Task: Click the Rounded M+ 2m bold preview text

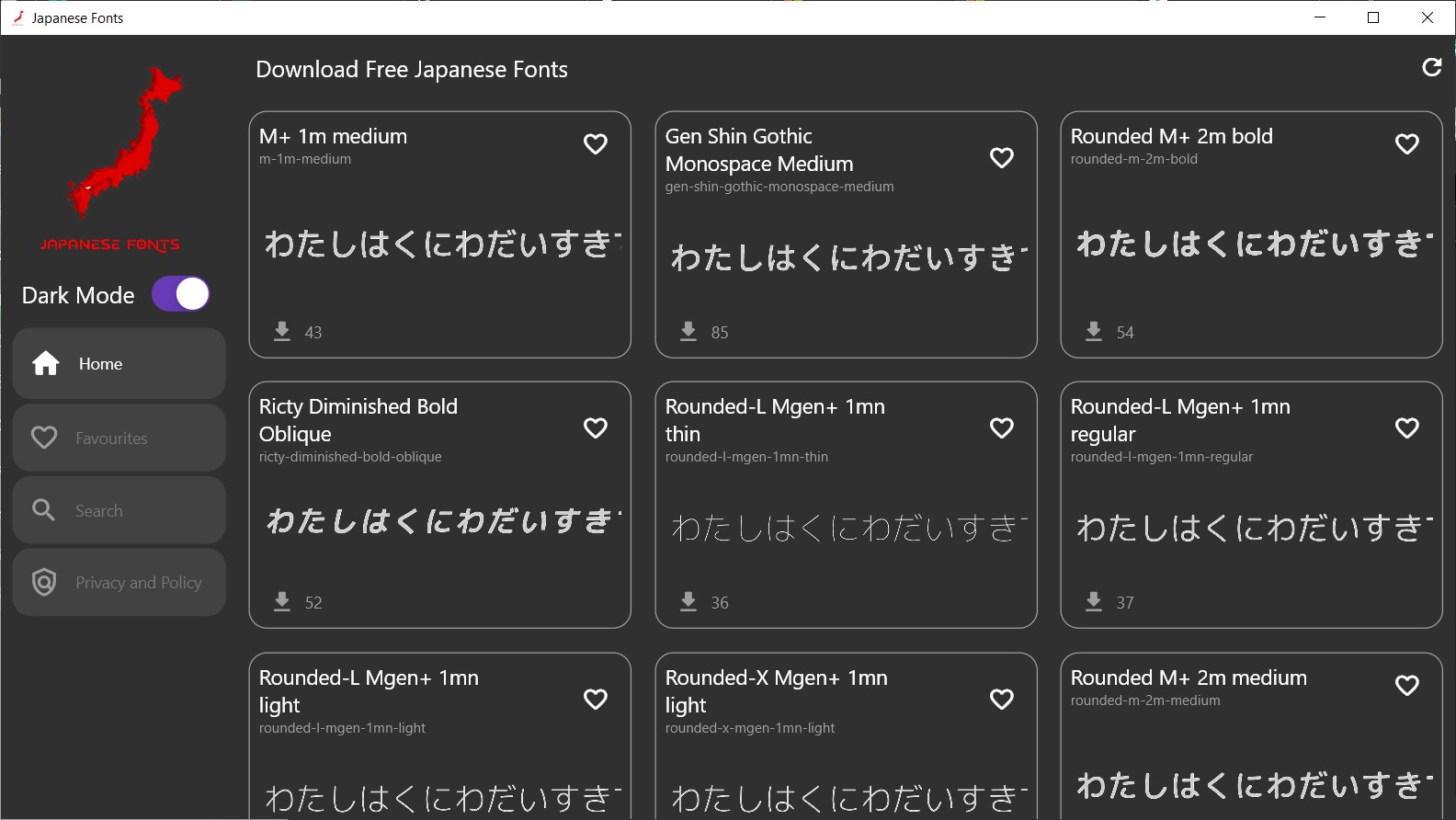Action: [x=1255, y=244]
